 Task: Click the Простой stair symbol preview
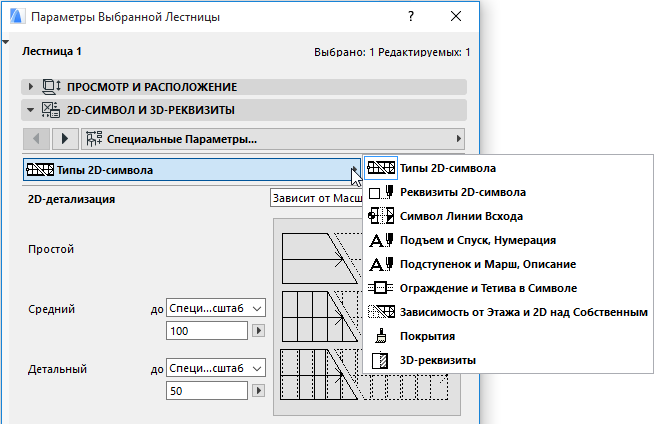click(320, 257)
